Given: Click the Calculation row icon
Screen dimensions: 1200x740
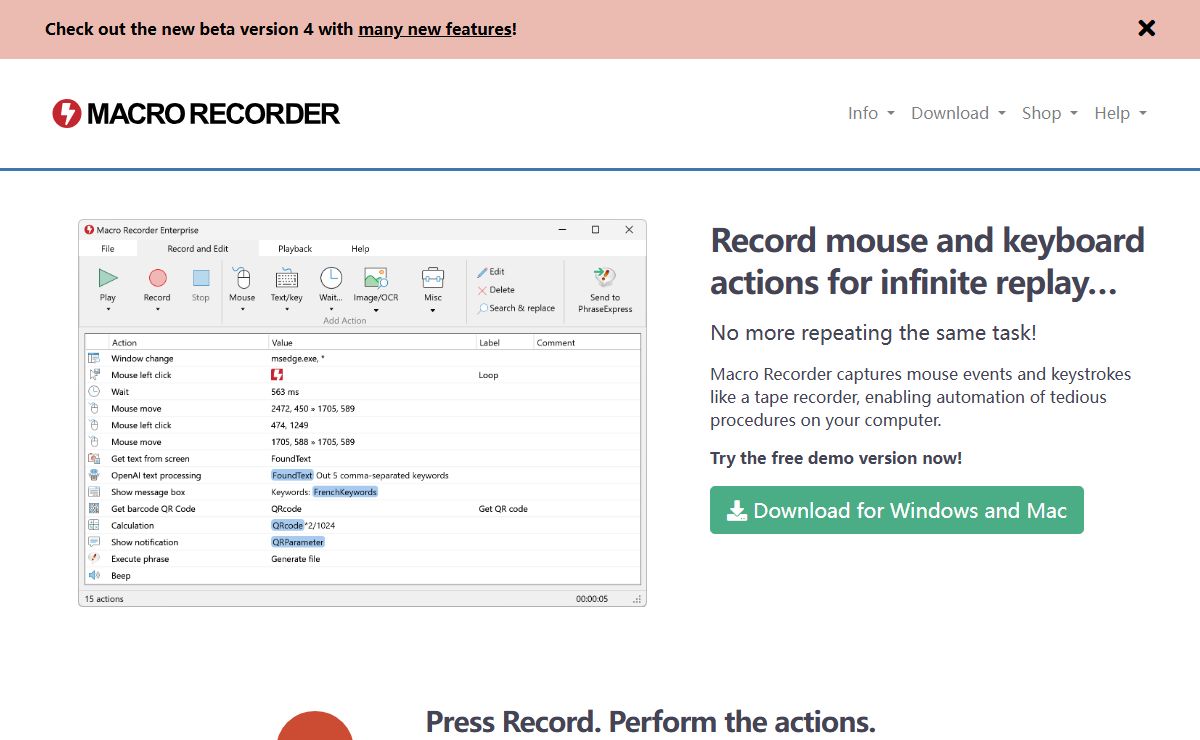Looking at the screenshot, I should tap(94, 525).
